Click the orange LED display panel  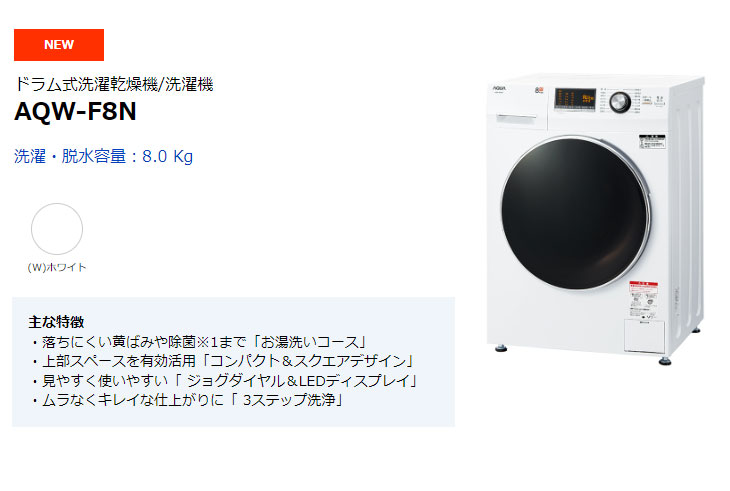pos(575,99)
